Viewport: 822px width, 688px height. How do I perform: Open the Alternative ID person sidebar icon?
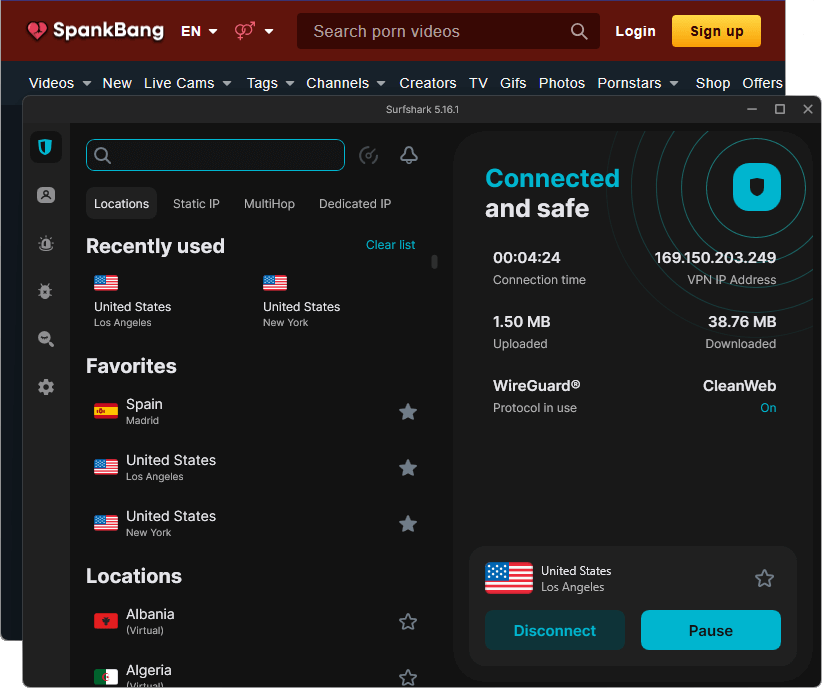[x=46, y=195]
